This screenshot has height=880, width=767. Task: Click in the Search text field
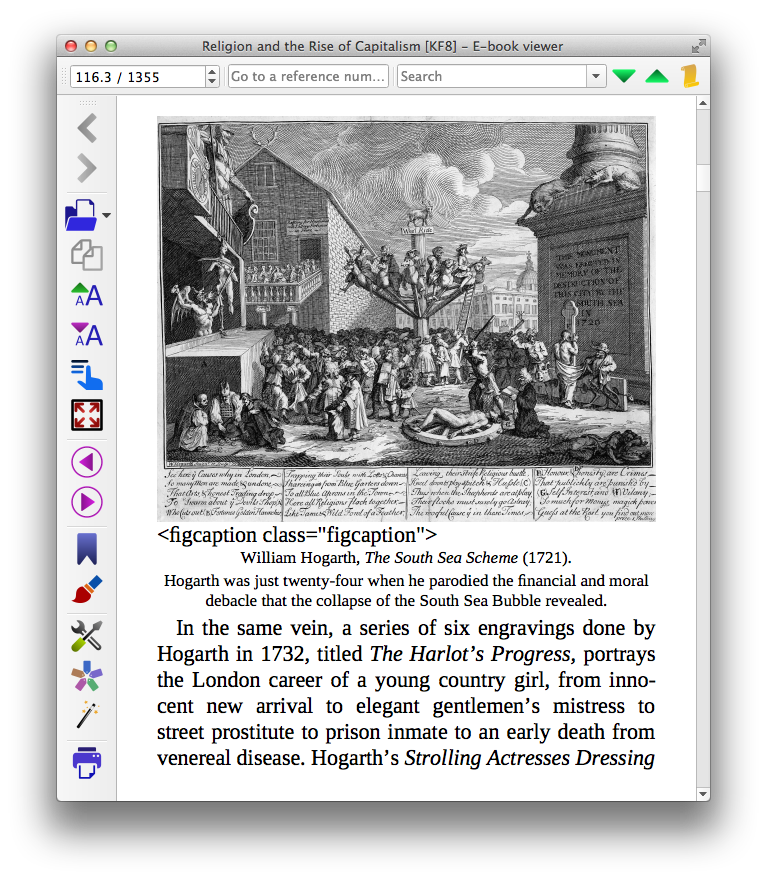coord(492,76)
